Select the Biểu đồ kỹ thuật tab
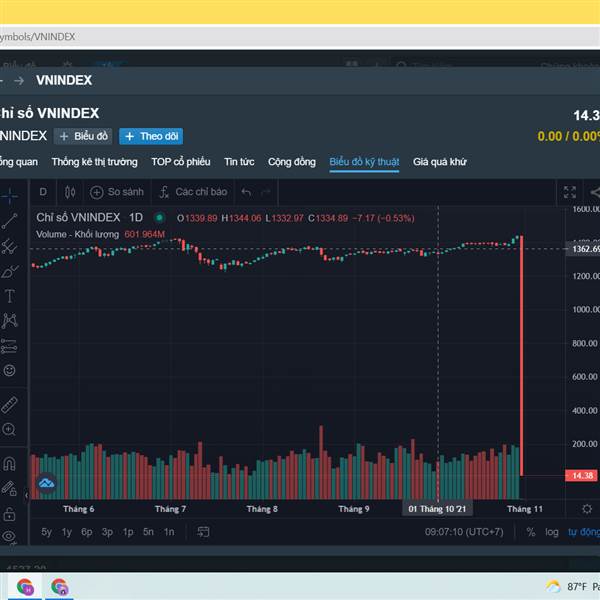This screenshot has width=600, height=600. pos(364,162)
